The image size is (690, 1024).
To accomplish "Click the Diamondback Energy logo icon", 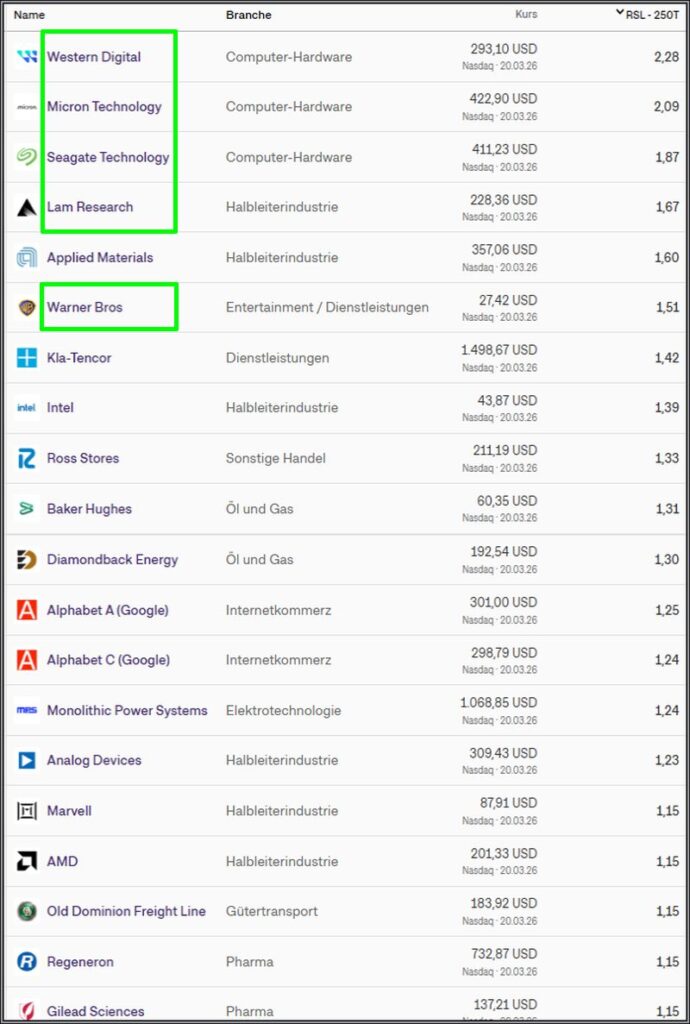I will click(x=27, y=559).
